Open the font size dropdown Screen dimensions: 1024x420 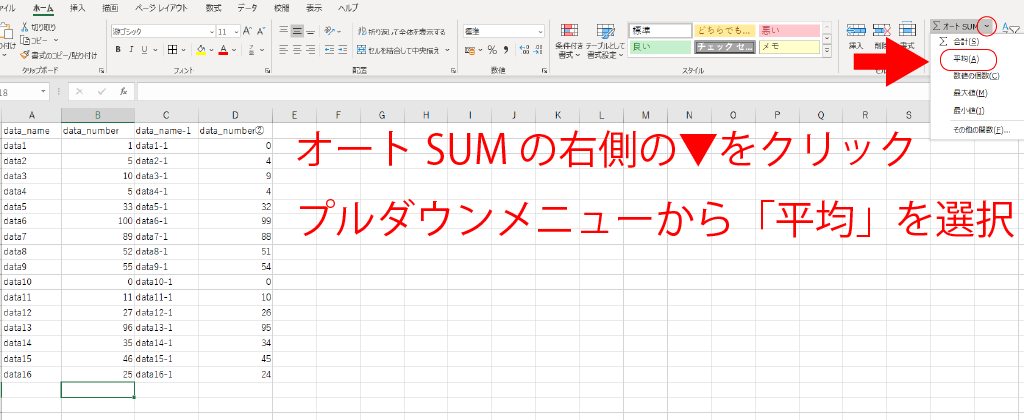point(237,31)
